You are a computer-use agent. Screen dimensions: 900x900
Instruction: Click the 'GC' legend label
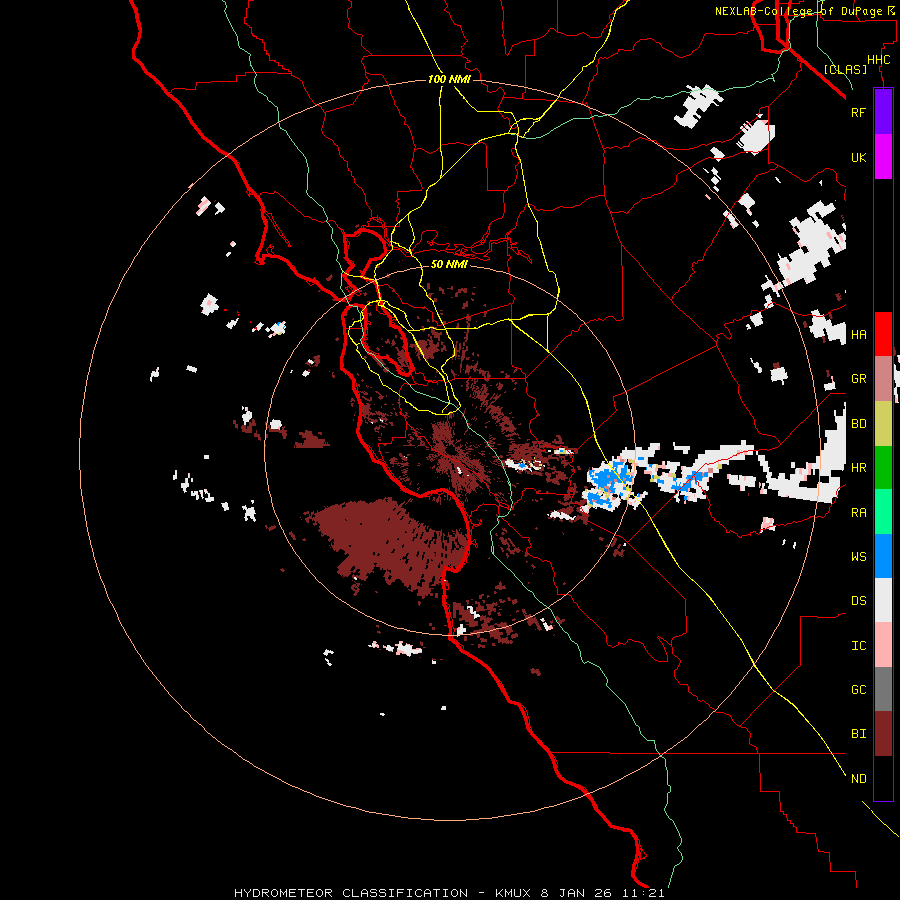point(859,690)
